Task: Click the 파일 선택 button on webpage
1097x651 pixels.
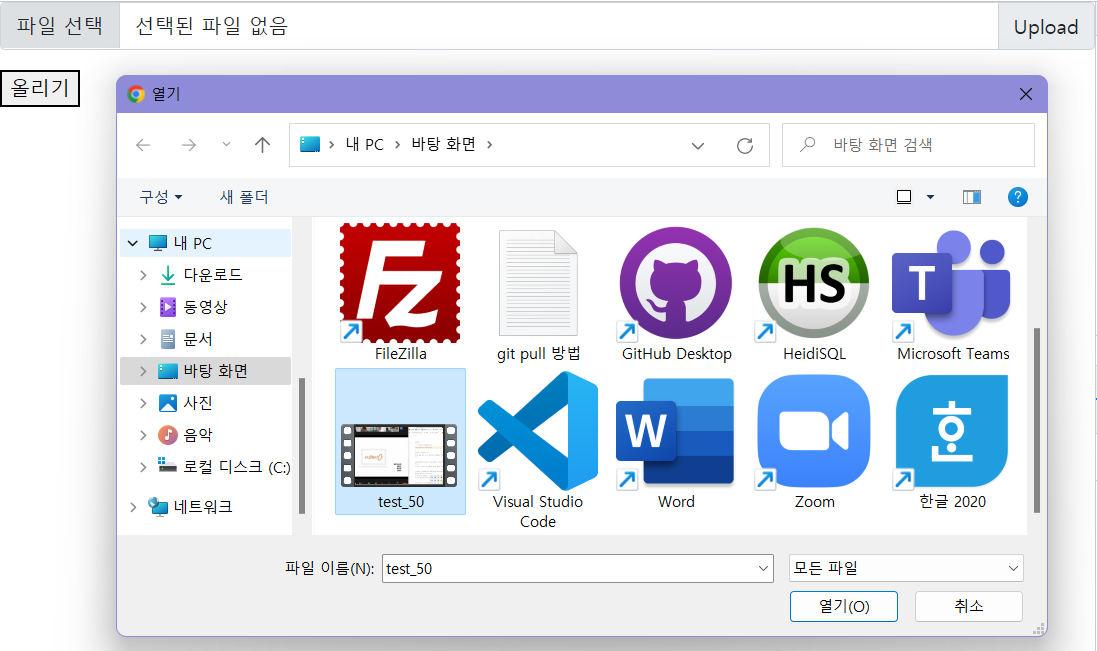Action: coord(60,26)
